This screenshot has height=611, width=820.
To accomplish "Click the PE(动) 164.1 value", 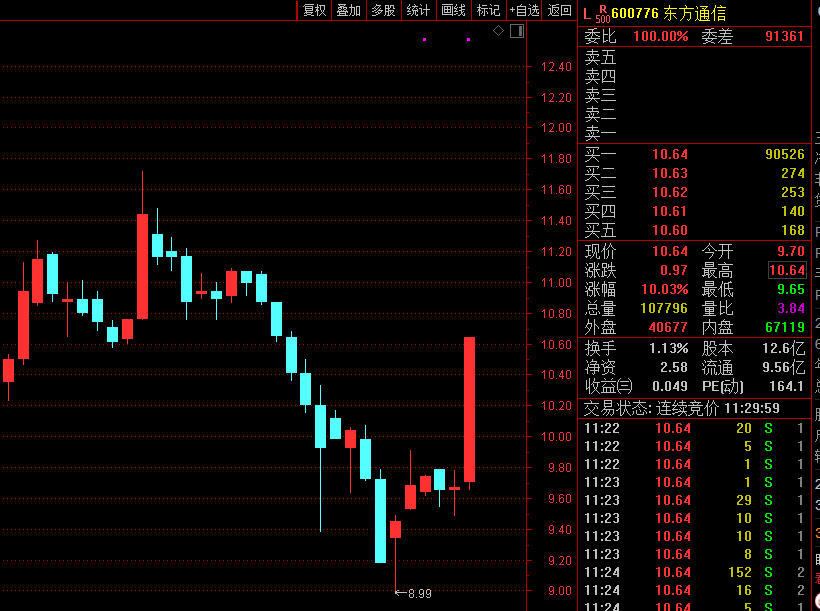I will point(786,386).
